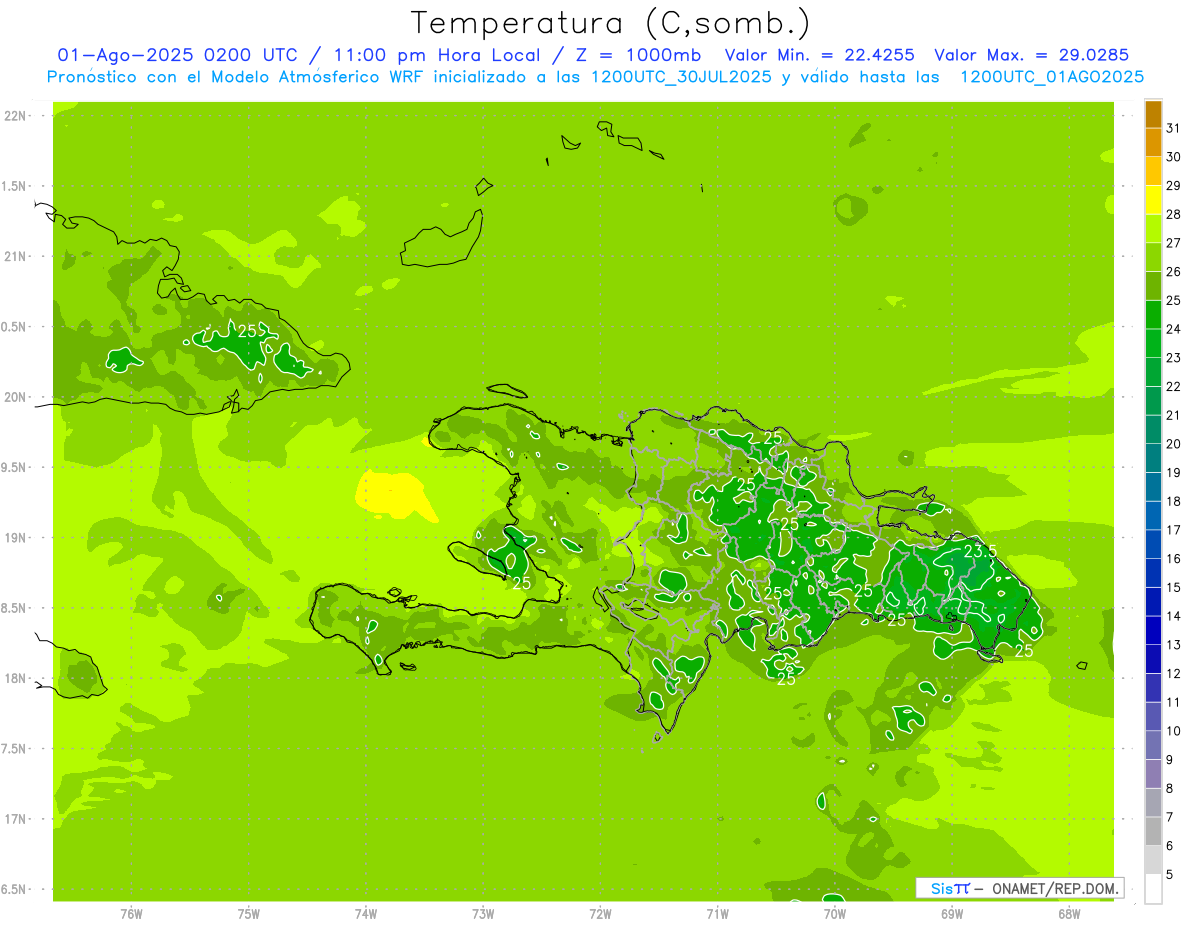Click the title "Temperatura (C,somb.)"
This screenshot has height=927, width=1200.
(x=611, y=22)
